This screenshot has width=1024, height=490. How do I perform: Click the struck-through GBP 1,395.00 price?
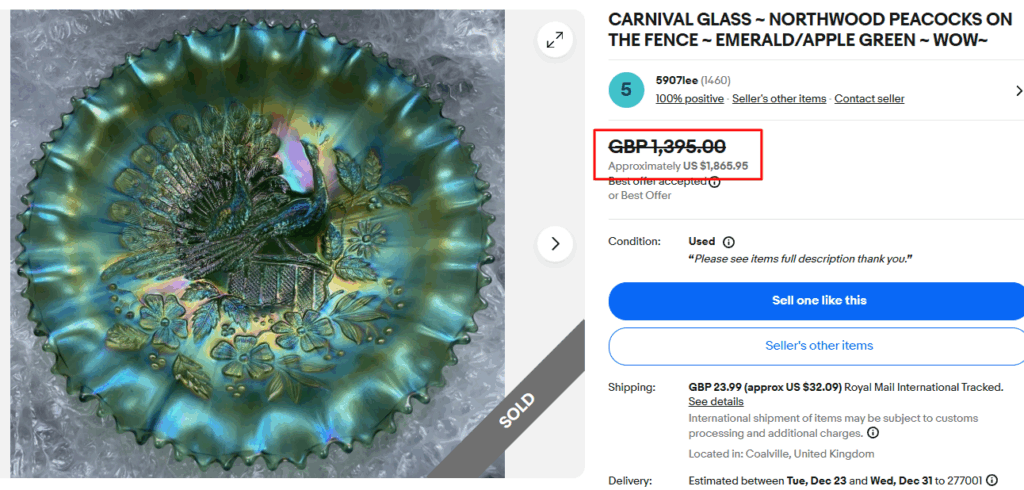tap(667, 147)
